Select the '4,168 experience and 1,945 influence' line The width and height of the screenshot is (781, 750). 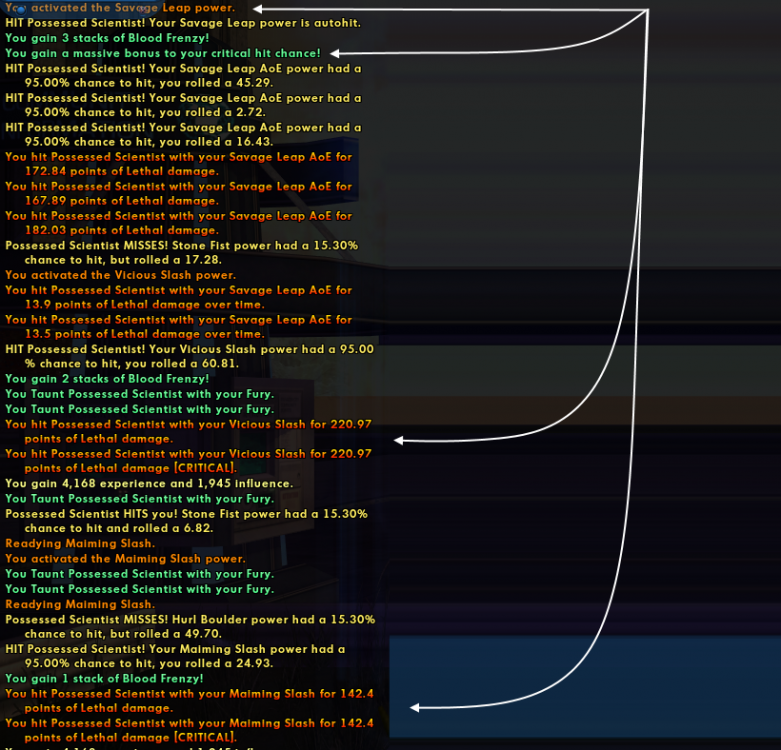pos(149,483)
